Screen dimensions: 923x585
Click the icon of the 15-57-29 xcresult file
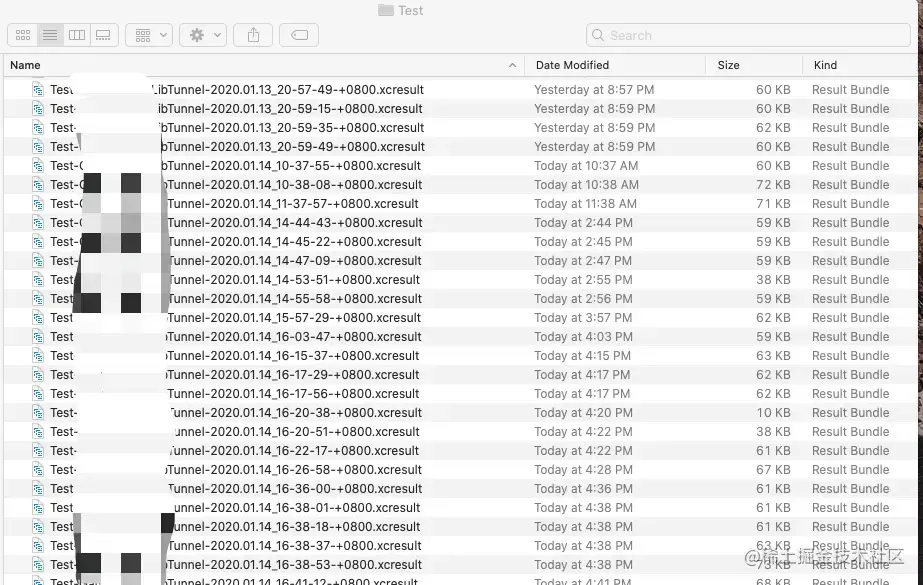(x=38, y=318)
